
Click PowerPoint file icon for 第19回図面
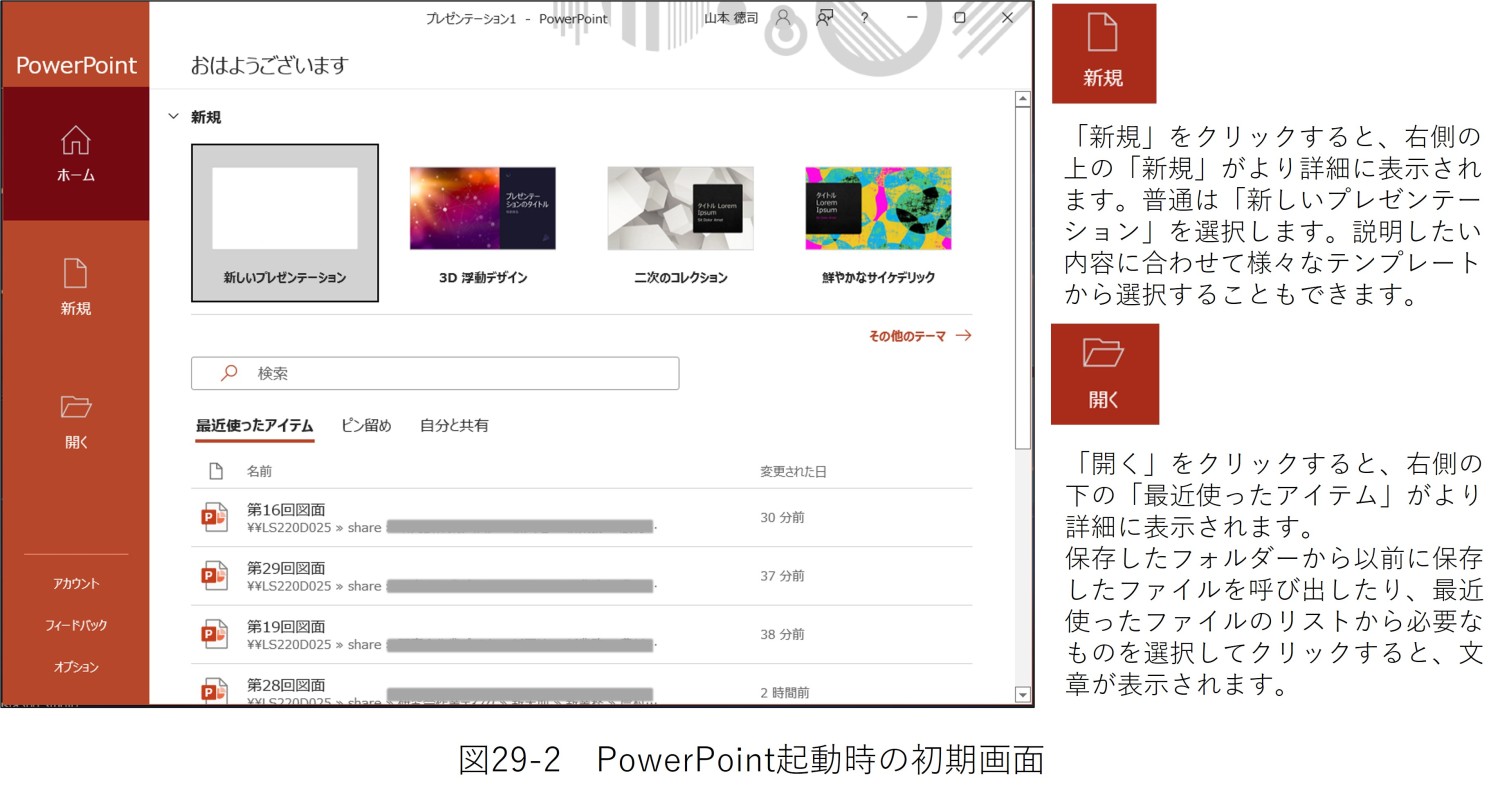point(215,634)
